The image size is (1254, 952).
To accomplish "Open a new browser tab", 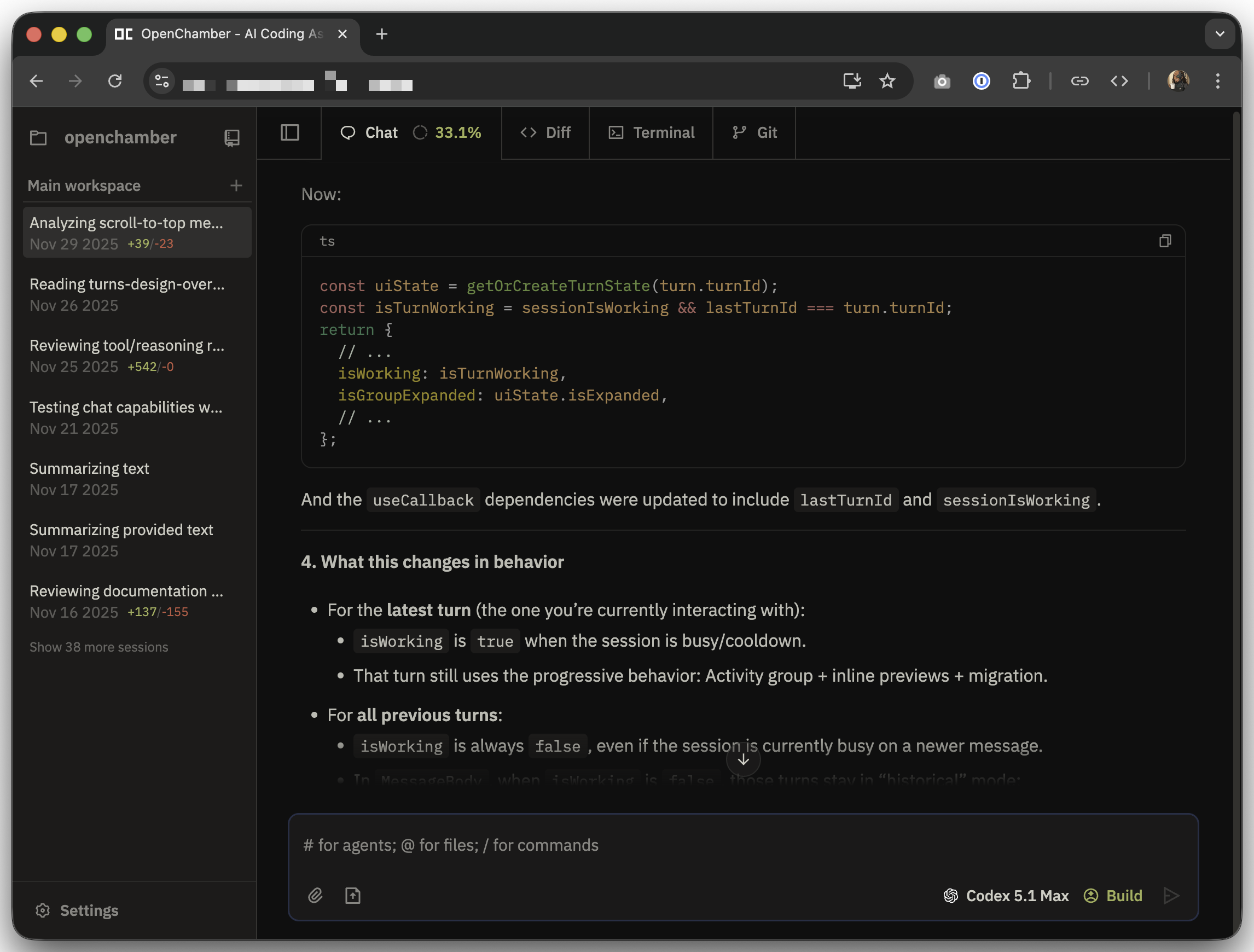I will (x=382, y=34).
